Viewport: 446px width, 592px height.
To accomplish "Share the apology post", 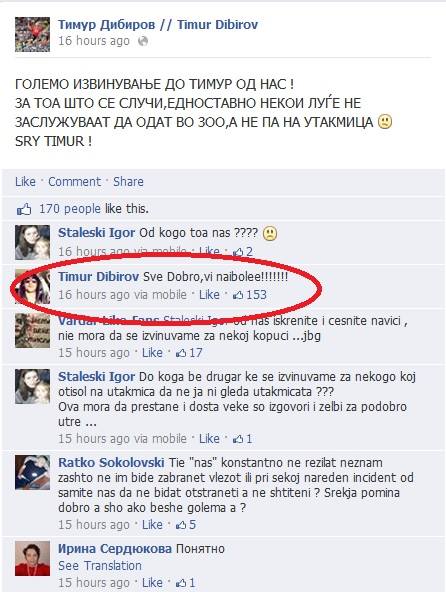I will 128,182.
